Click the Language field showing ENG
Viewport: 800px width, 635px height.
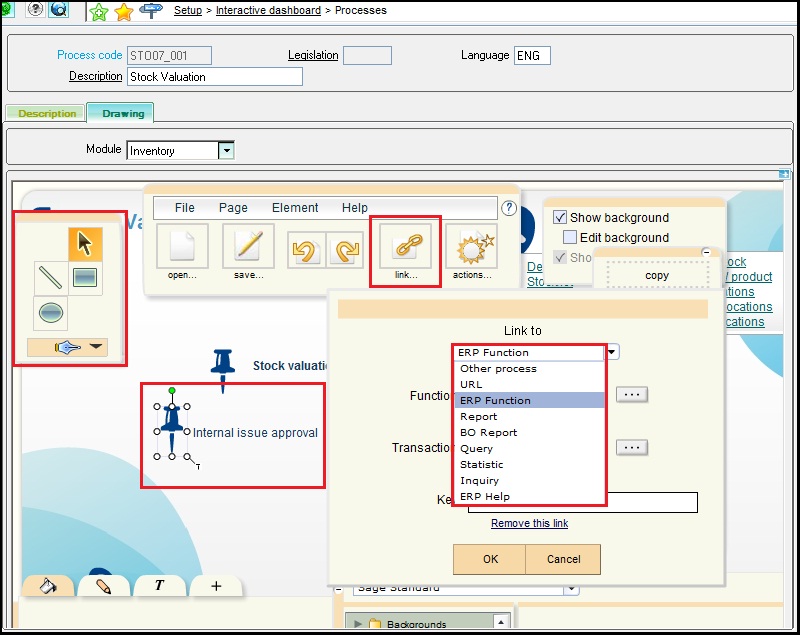click(x=532, y=55)
